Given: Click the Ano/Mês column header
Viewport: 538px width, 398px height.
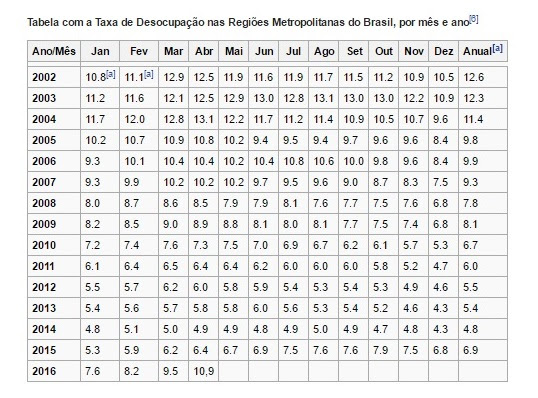Looking at the screenshot, I should pos(54,51).
